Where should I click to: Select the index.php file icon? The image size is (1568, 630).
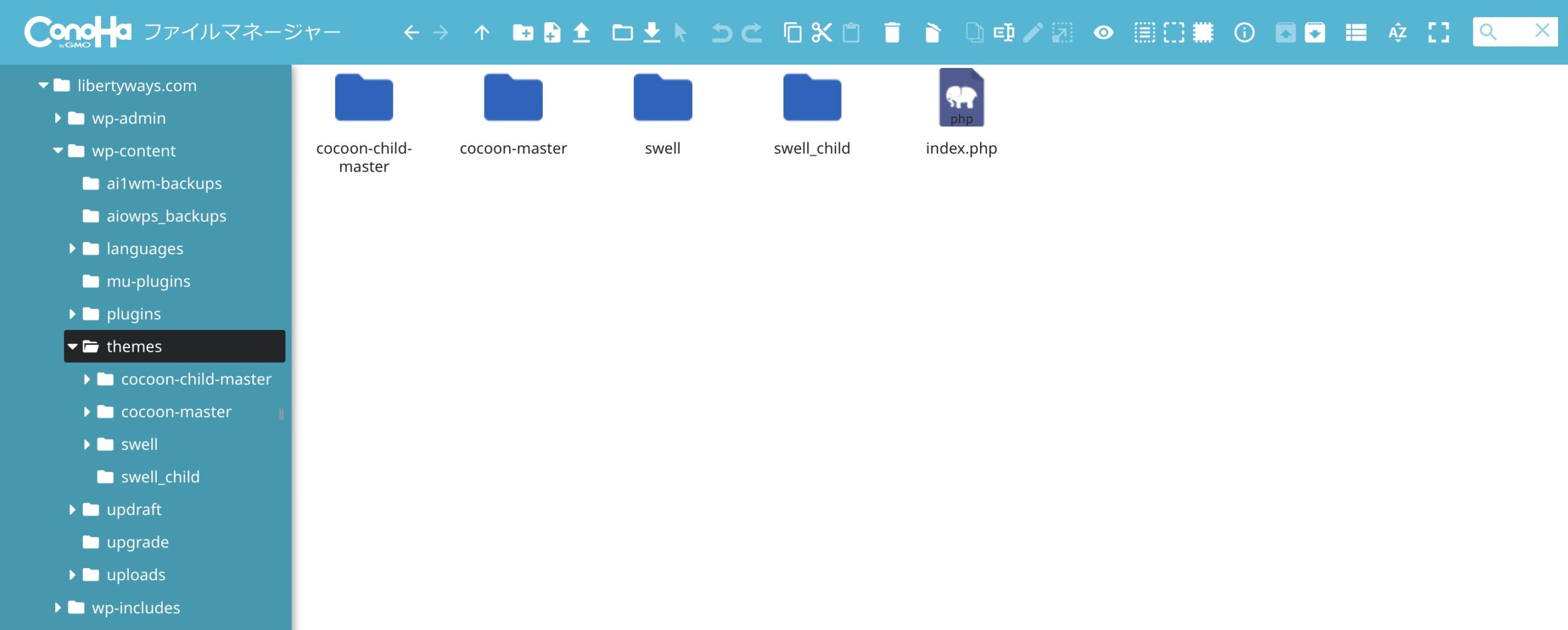(x=962, y=97)
